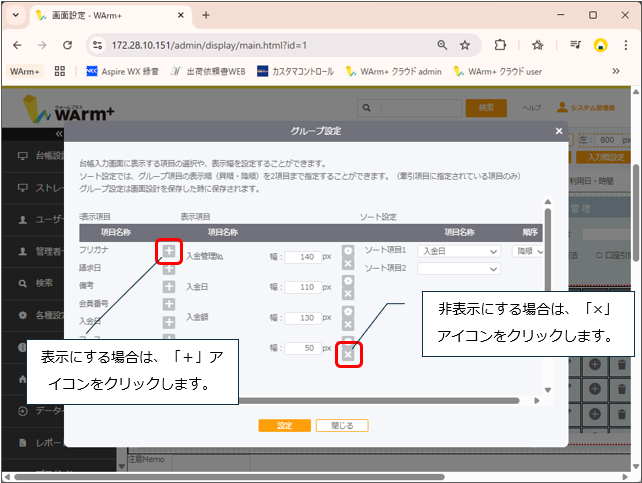Click the dialog's horizontal scrollbar

click(x=300, y=401)
